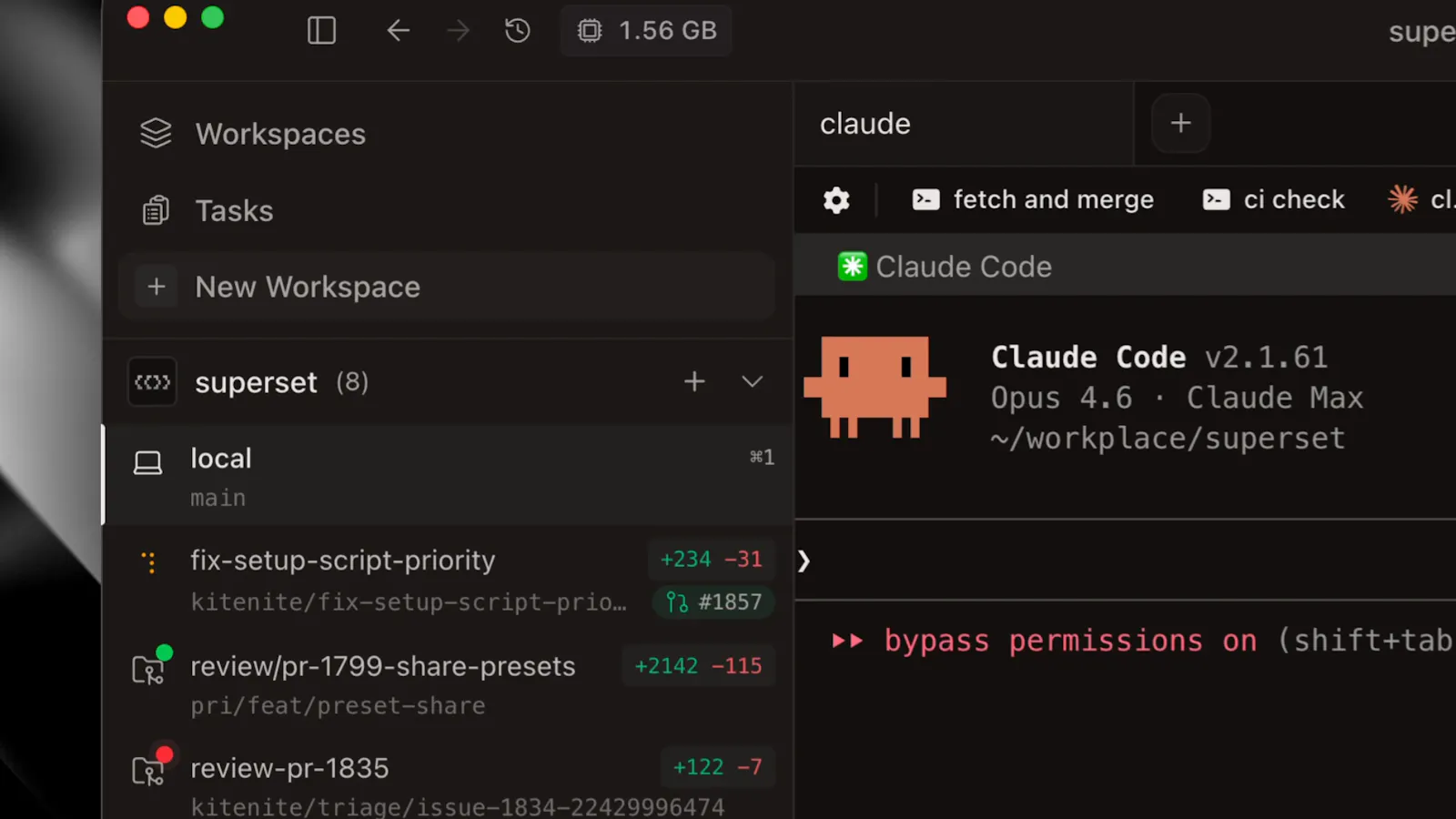Click the 1.56 GB memory indicator
The height and width of the screenshot is (819, 1456).
646,31
